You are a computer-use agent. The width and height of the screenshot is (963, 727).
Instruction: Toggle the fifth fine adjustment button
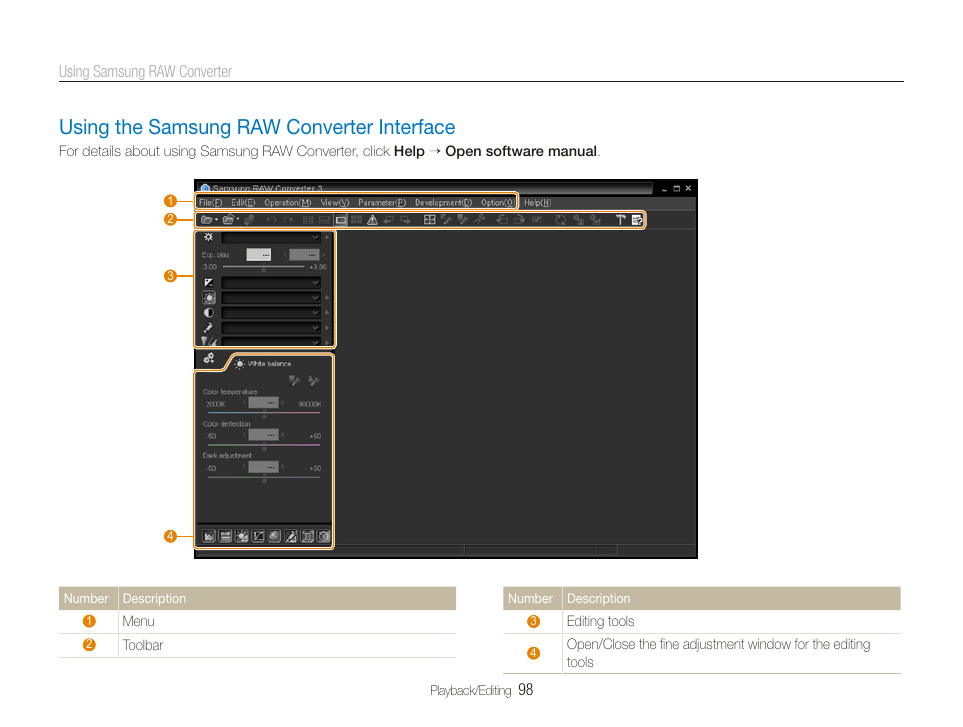click(275, 537)
